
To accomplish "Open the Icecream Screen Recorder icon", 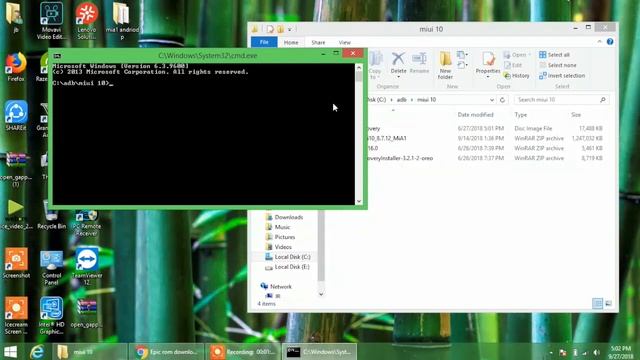I will [x=16, y=316].
